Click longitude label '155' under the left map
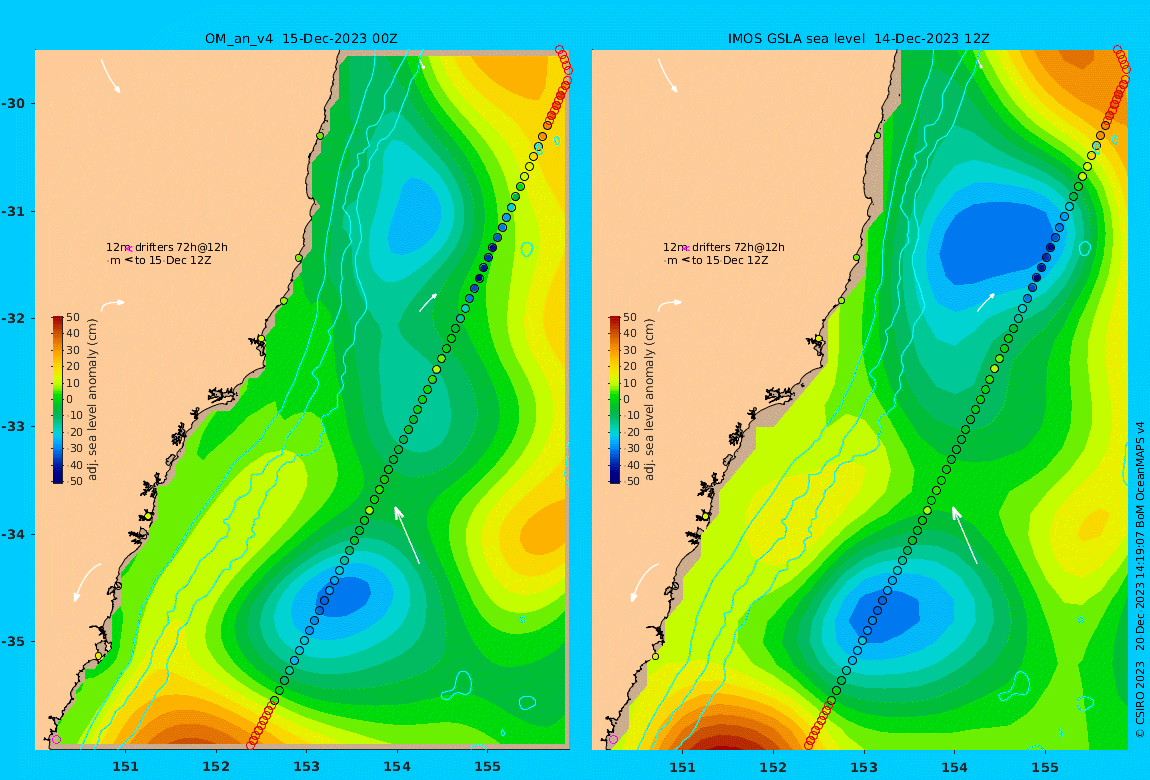This screenshot has height=780, width=1150. [x=487, y=767]
